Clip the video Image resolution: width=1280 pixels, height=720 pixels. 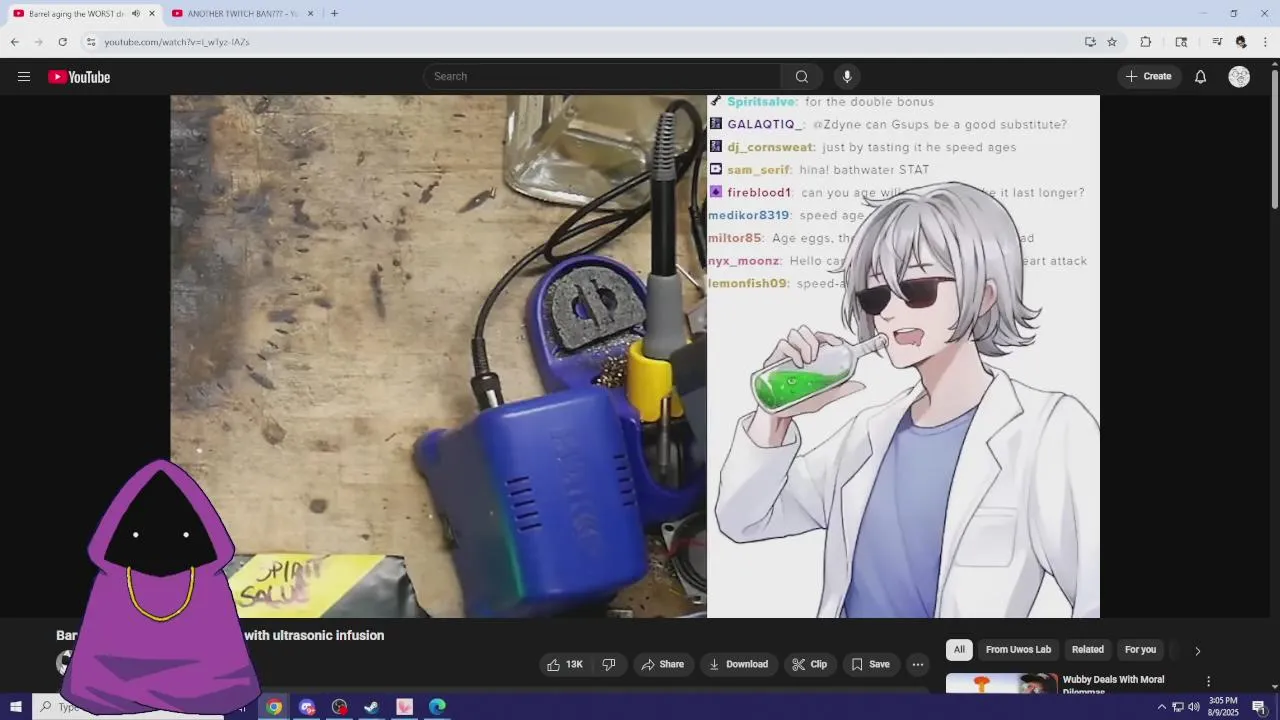click(809, 665)
